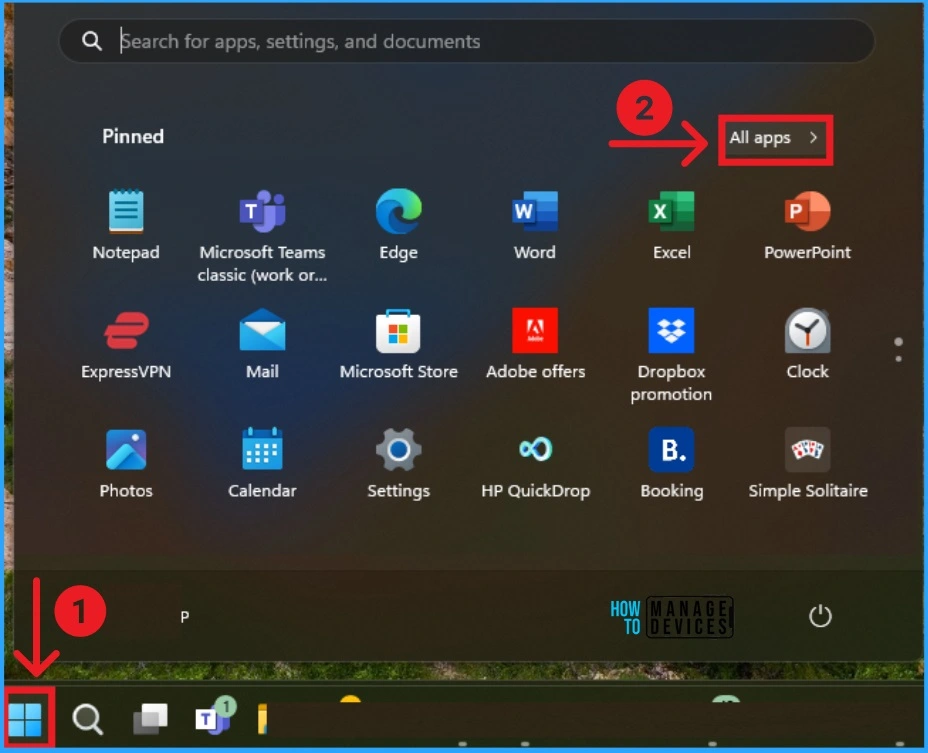
Task: Click the Windows Start button
Action: tap(25, 719)
